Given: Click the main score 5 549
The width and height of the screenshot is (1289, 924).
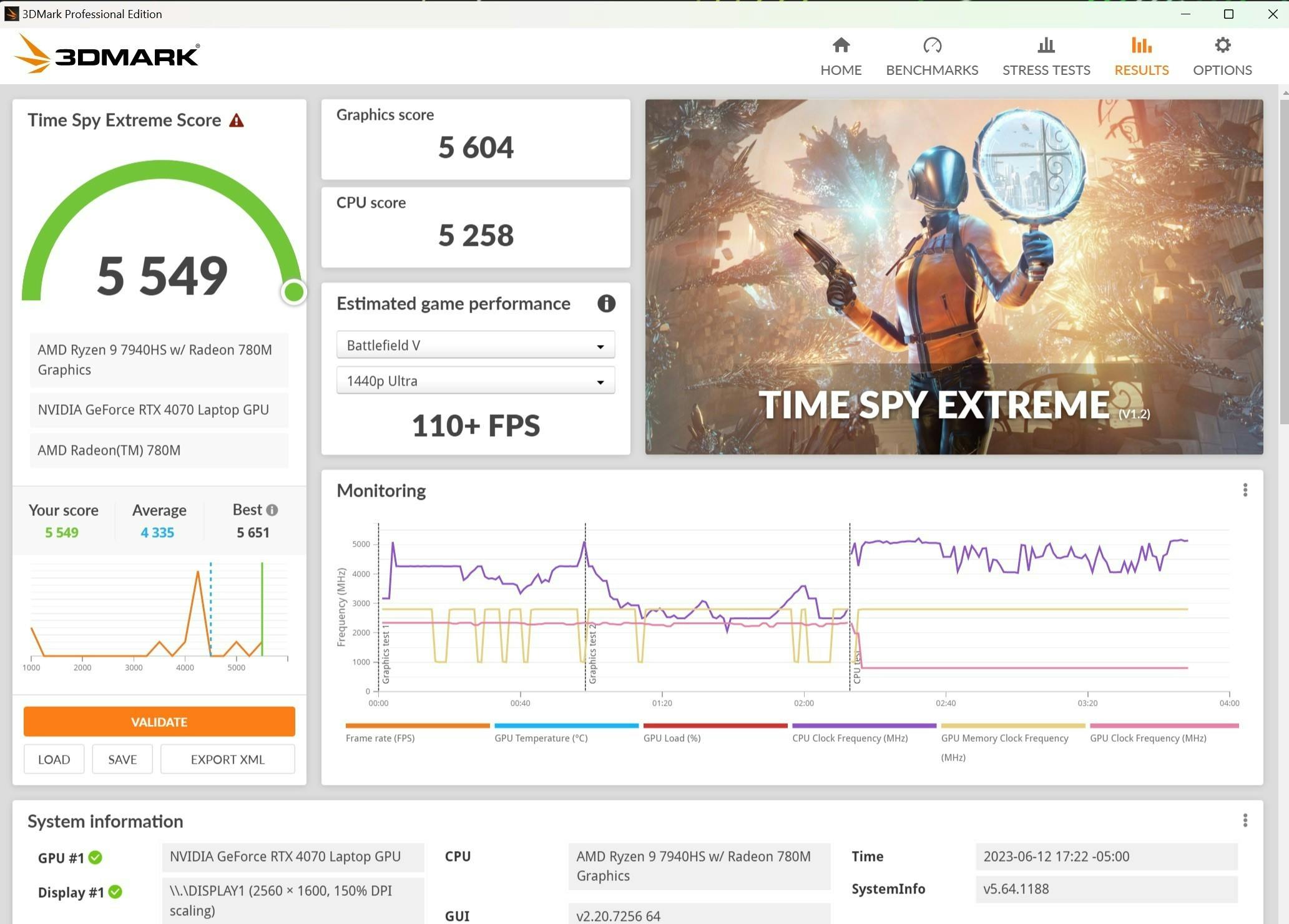Looking at the screenshot, I should pos(162,275).
